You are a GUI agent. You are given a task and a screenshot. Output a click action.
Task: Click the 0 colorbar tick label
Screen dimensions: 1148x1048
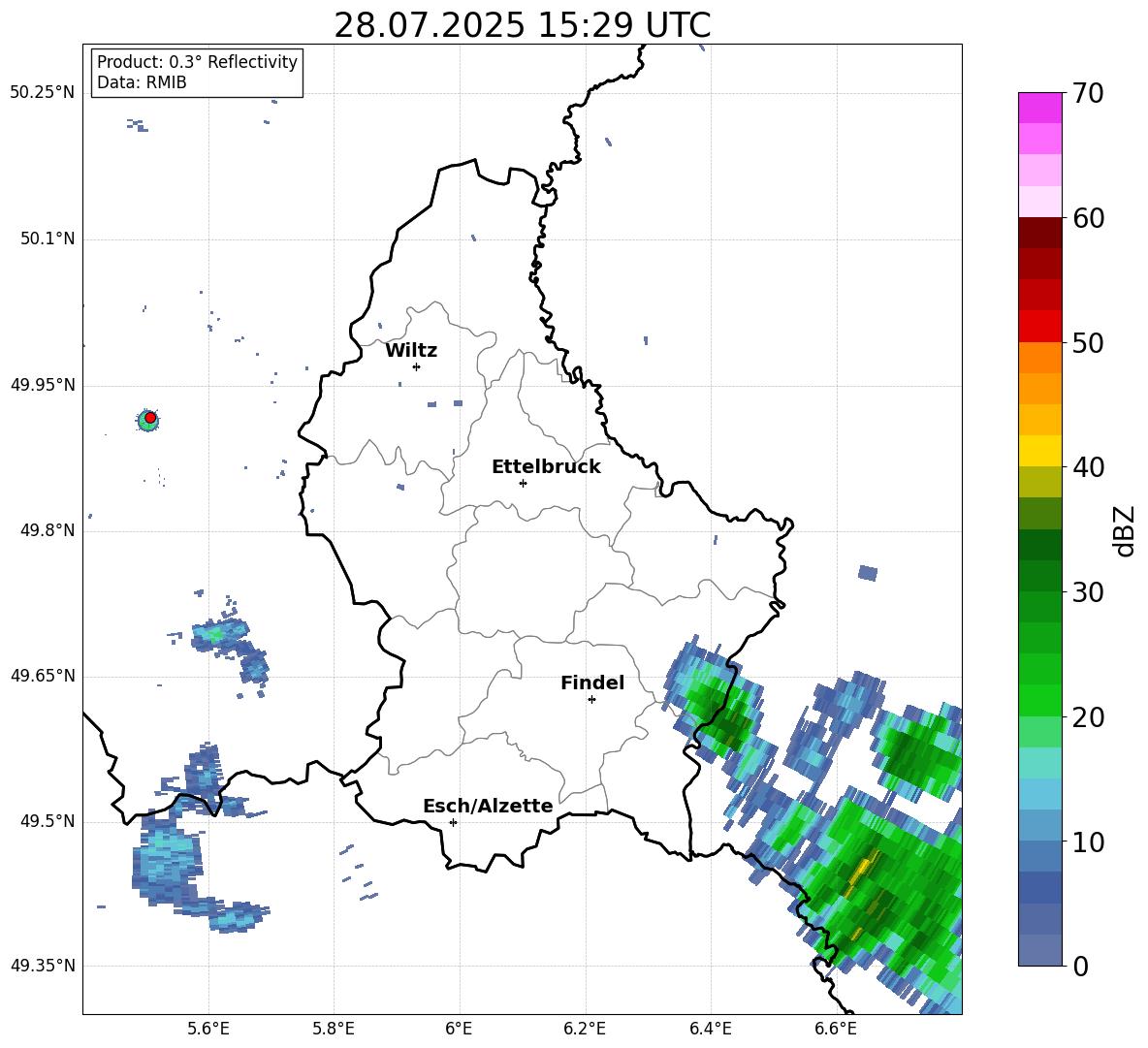click(x=1081, y=967)
